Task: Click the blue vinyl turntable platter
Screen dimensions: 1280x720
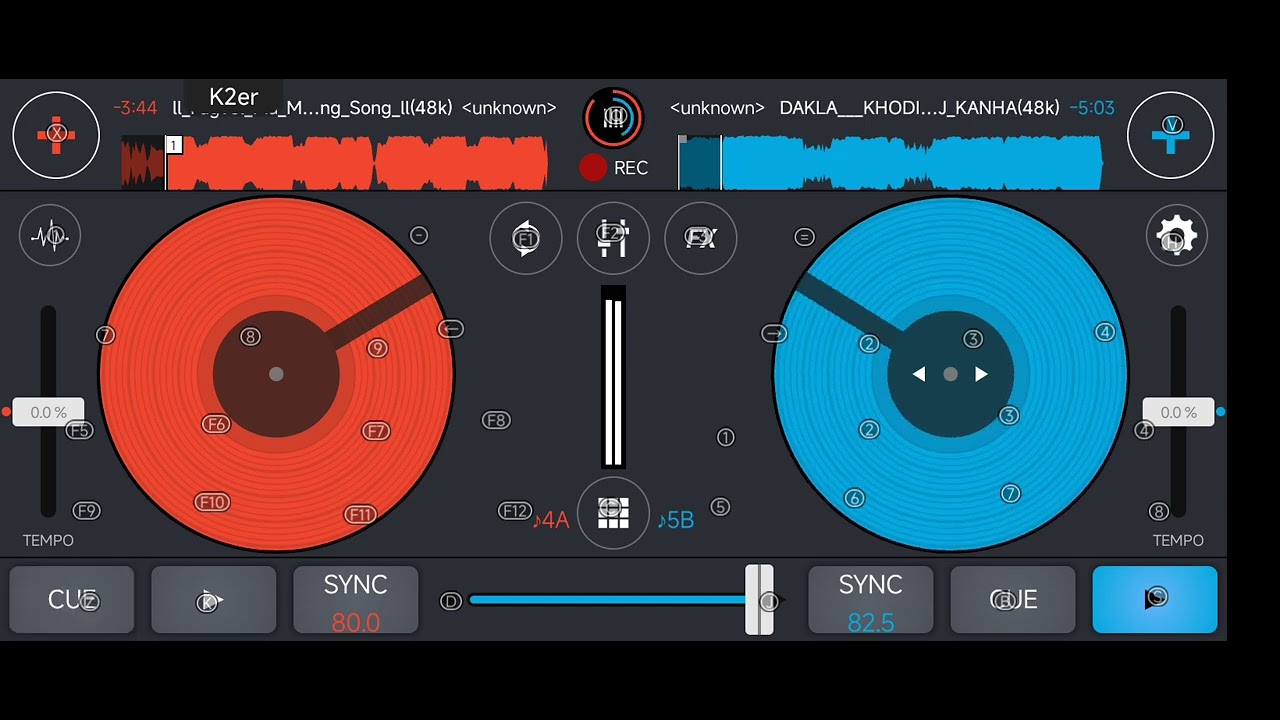Action: point(951,374)
